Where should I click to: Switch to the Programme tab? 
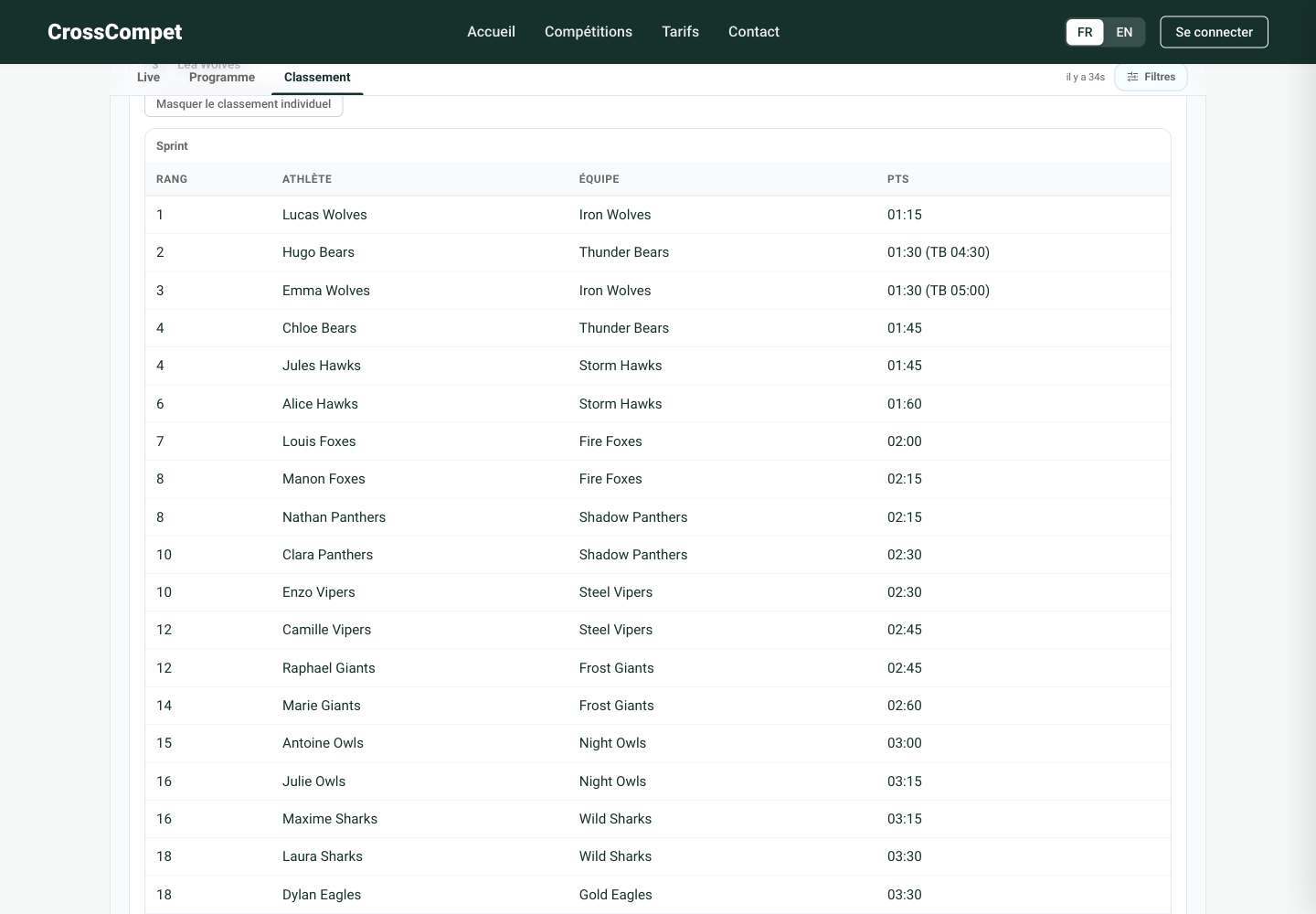click(x=222, y=78)
